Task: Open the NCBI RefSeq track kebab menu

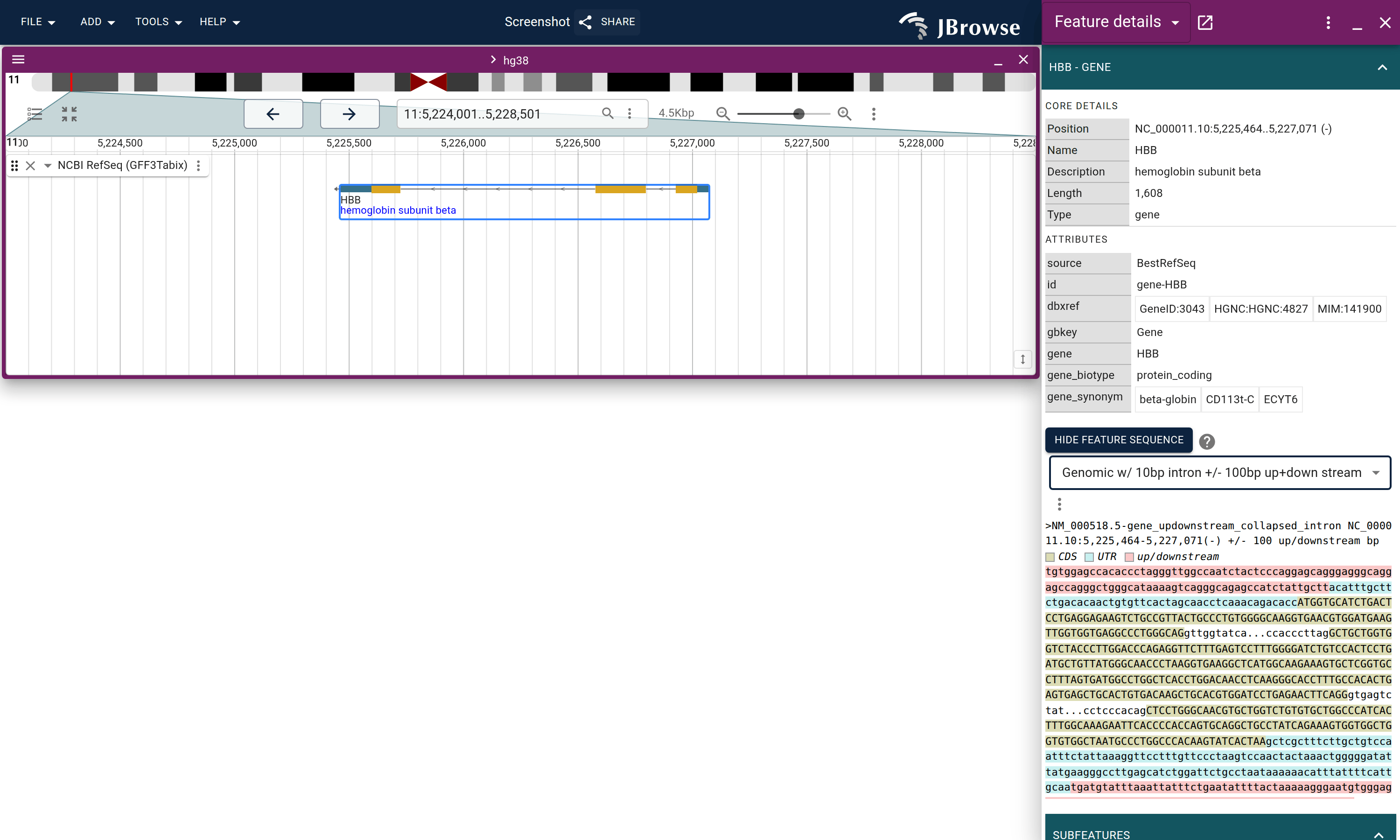Action: tap(198, 165)
